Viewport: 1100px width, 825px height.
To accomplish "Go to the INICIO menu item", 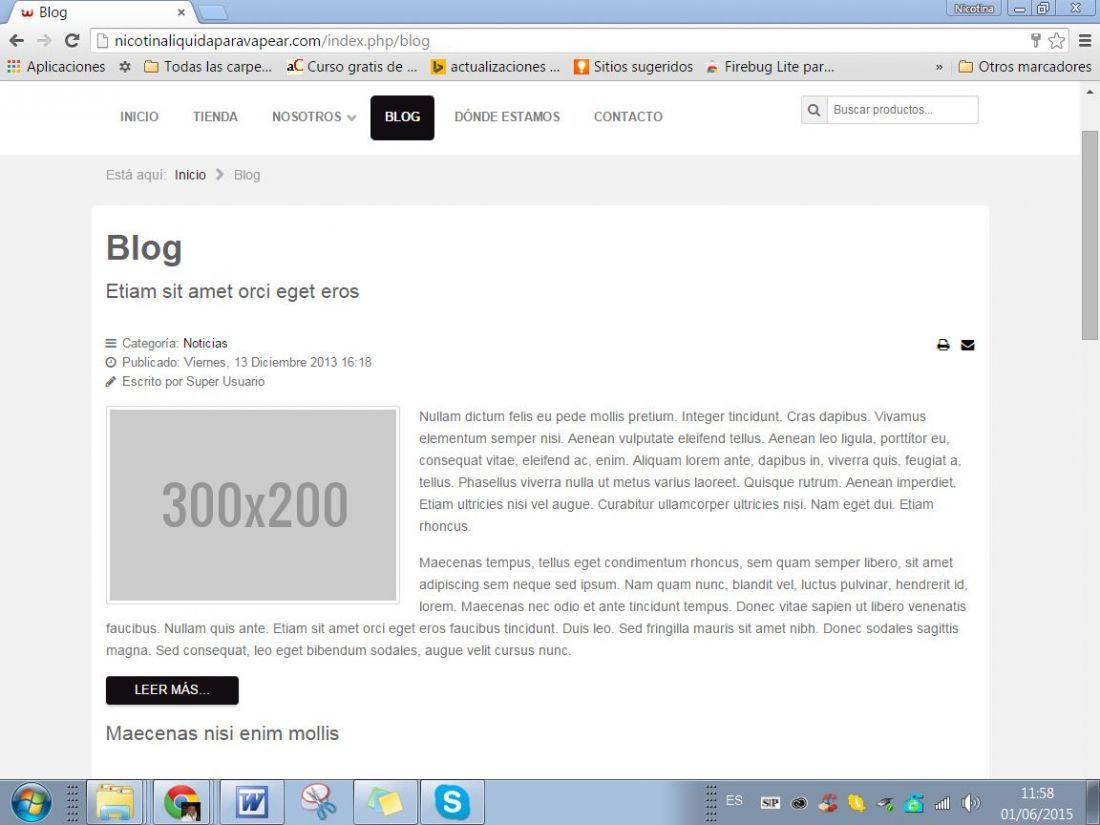I will click(x=139, y=117).
